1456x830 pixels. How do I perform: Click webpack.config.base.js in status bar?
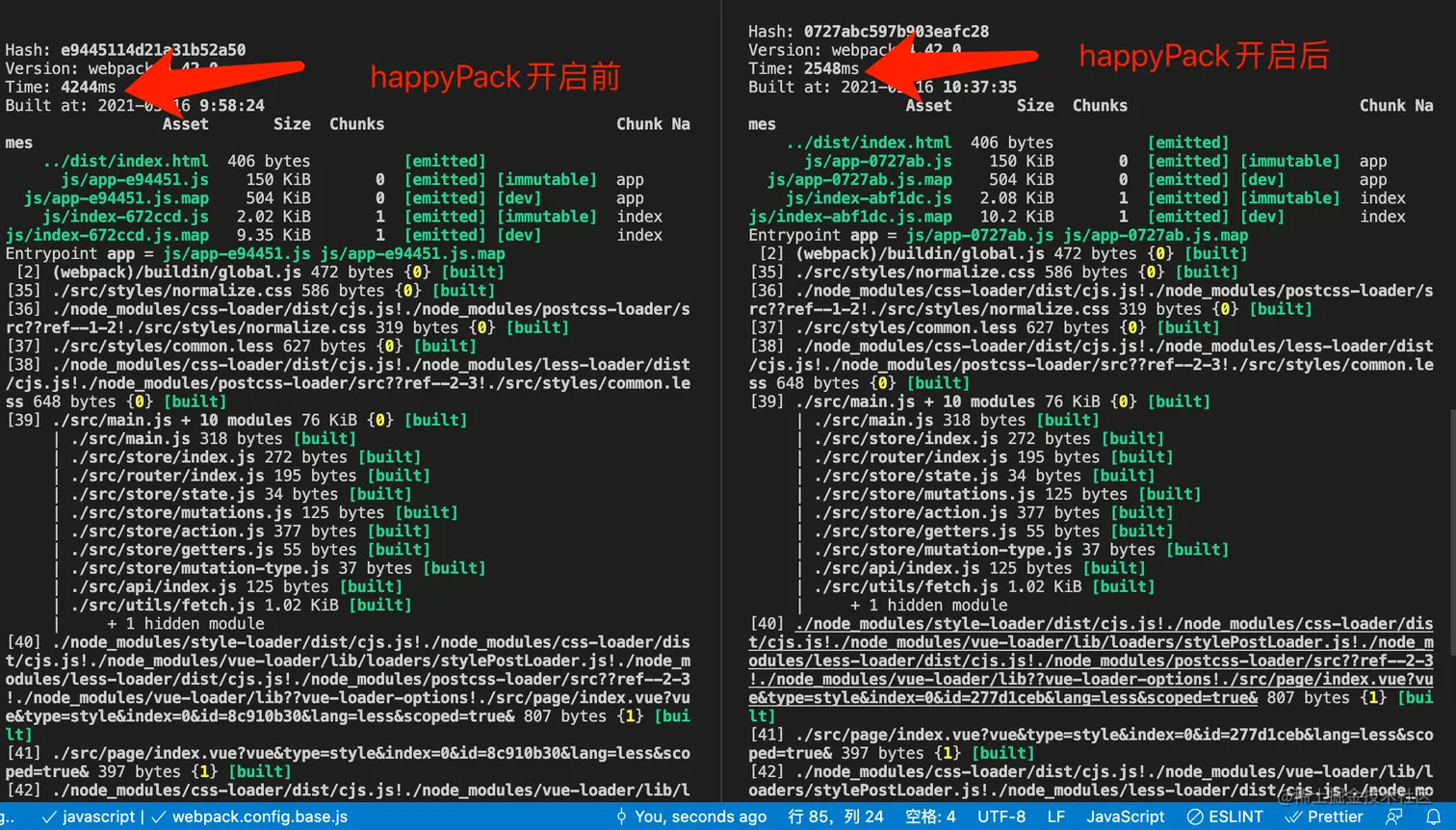[x=250, y=817]
